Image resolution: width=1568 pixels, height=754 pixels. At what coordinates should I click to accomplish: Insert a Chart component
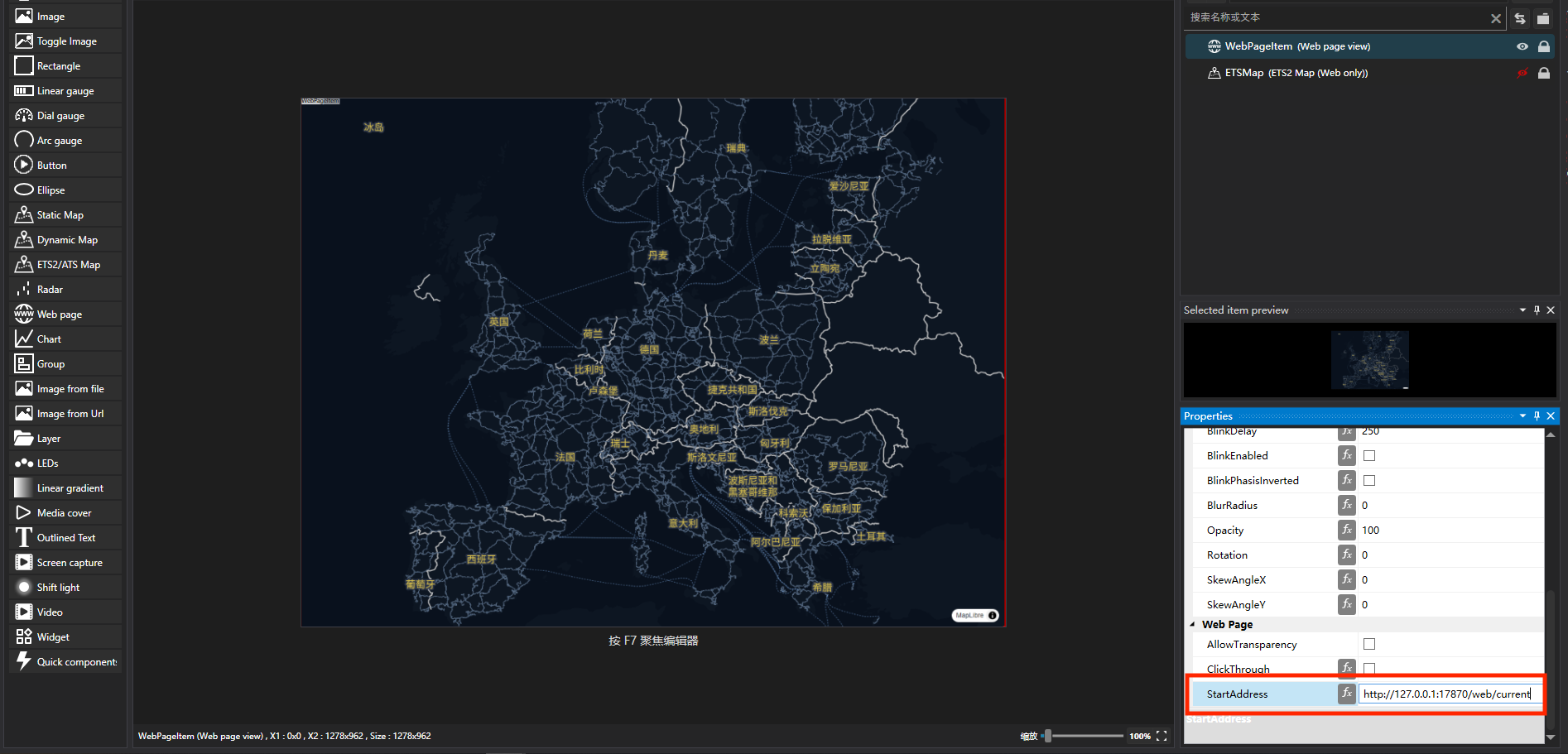pos(66,339)
